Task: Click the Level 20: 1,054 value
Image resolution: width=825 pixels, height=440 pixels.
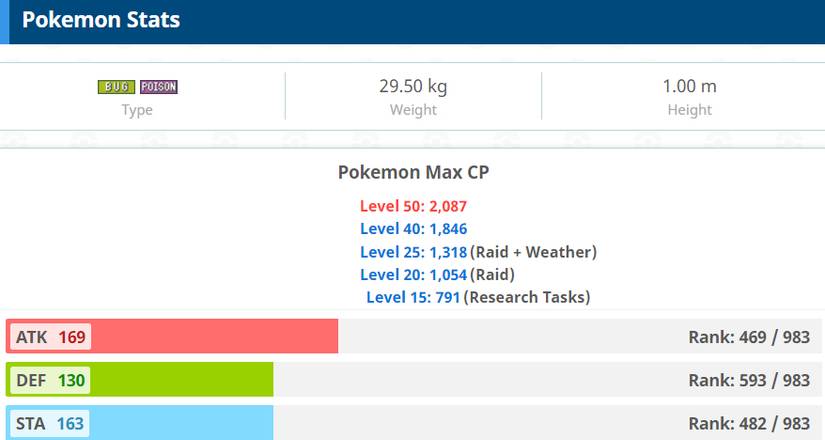Action: (x=414, y=275)
